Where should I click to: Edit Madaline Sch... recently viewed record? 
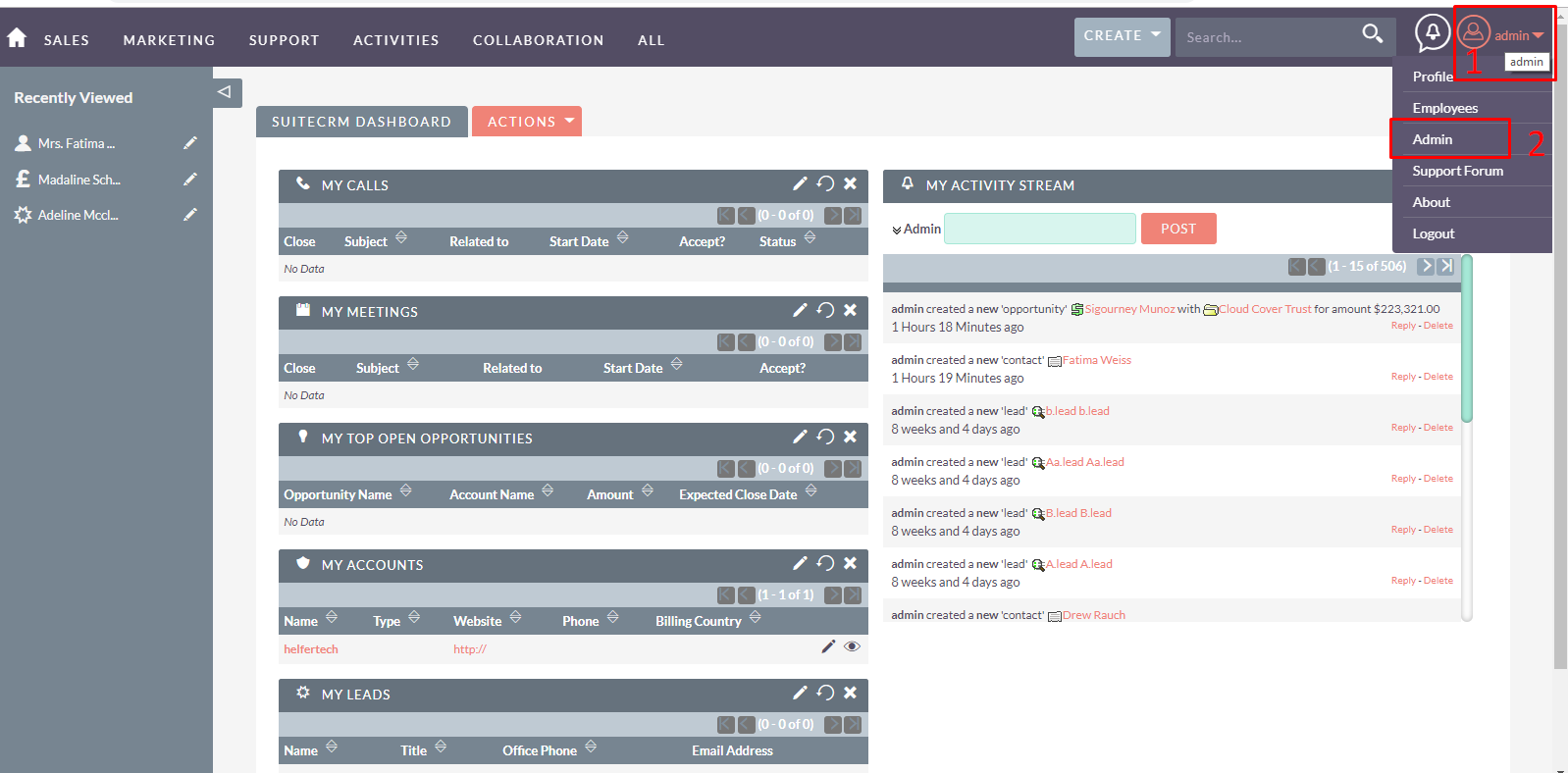coord(190,180)
